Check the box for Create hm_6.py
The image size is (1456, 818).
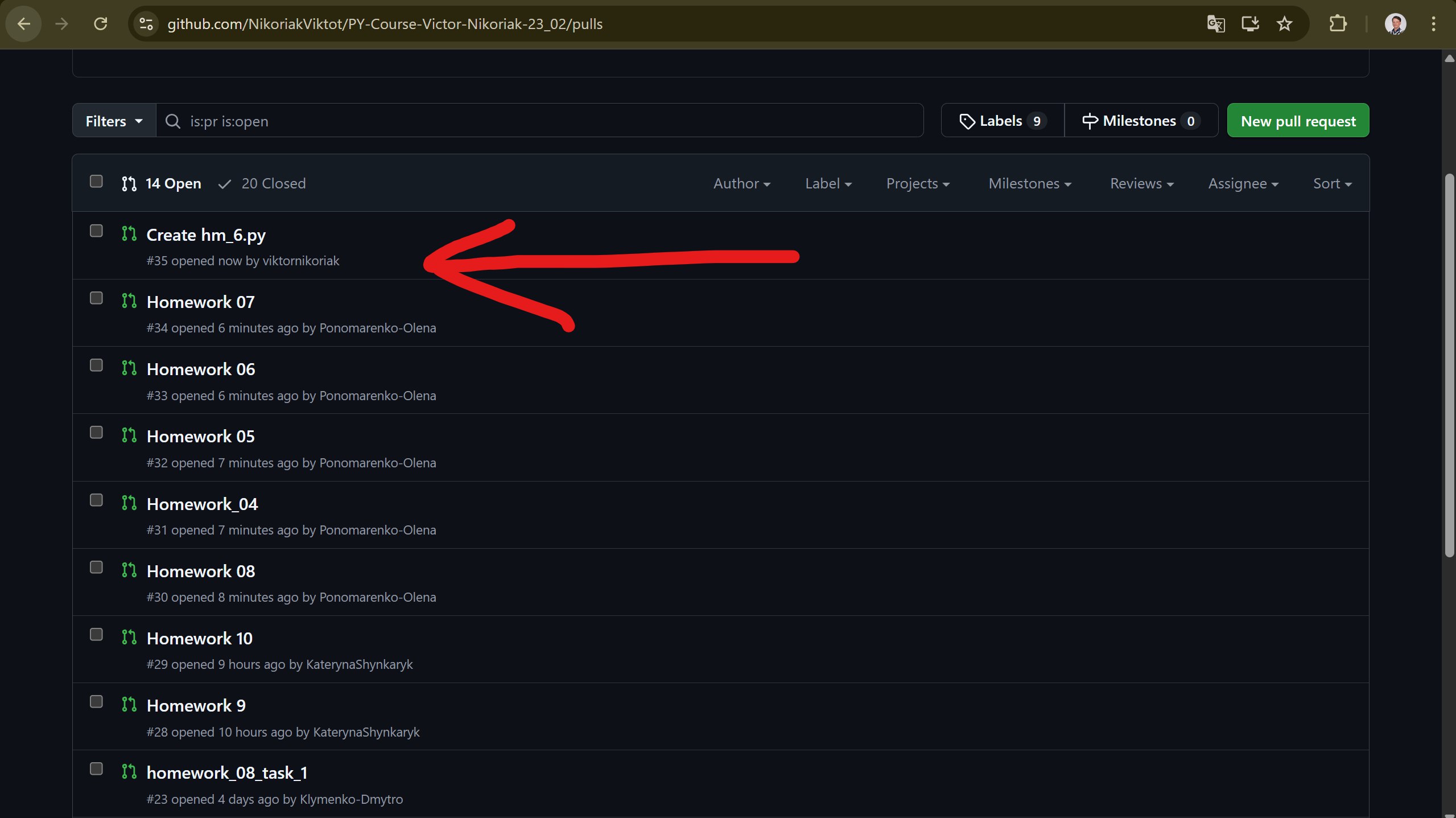(96, 231)
